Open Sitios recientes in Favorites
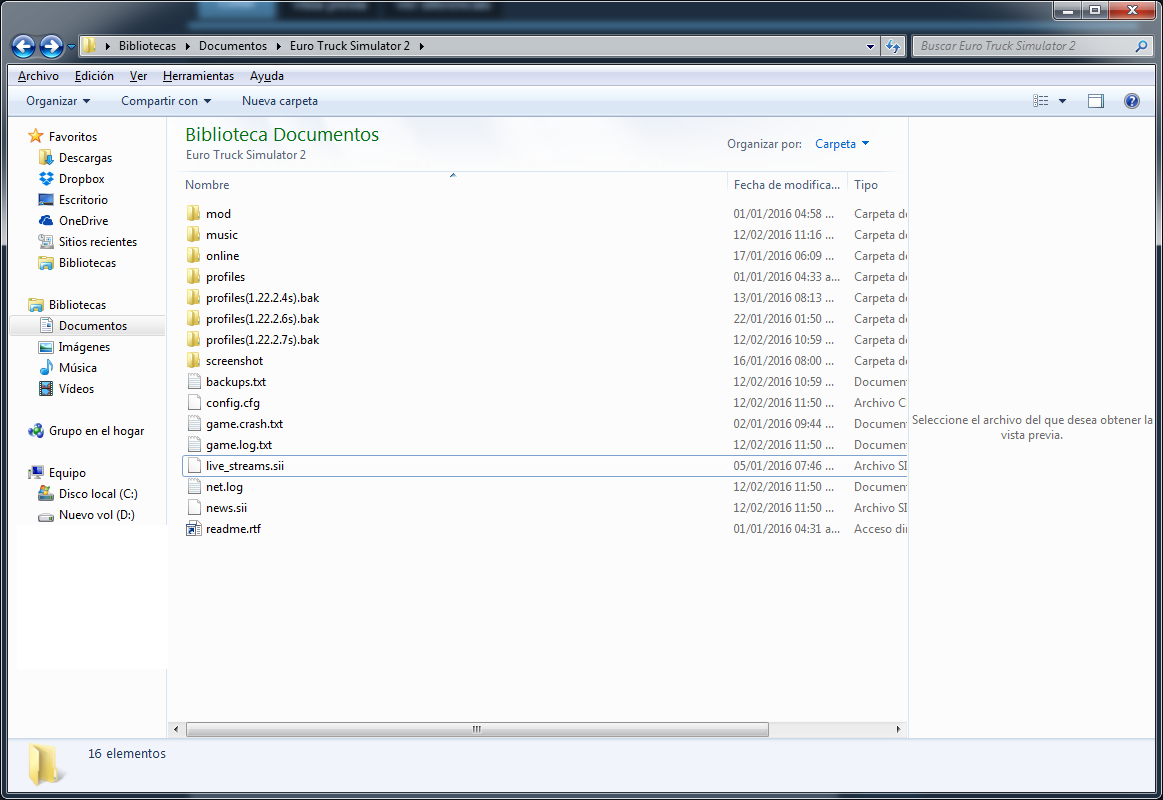 pos(98,242)
